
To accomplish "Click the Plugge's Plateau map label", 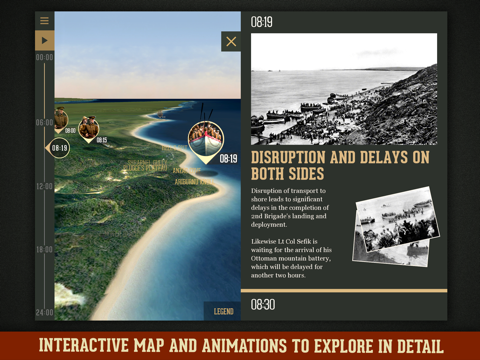I will (x=145, y=168).
